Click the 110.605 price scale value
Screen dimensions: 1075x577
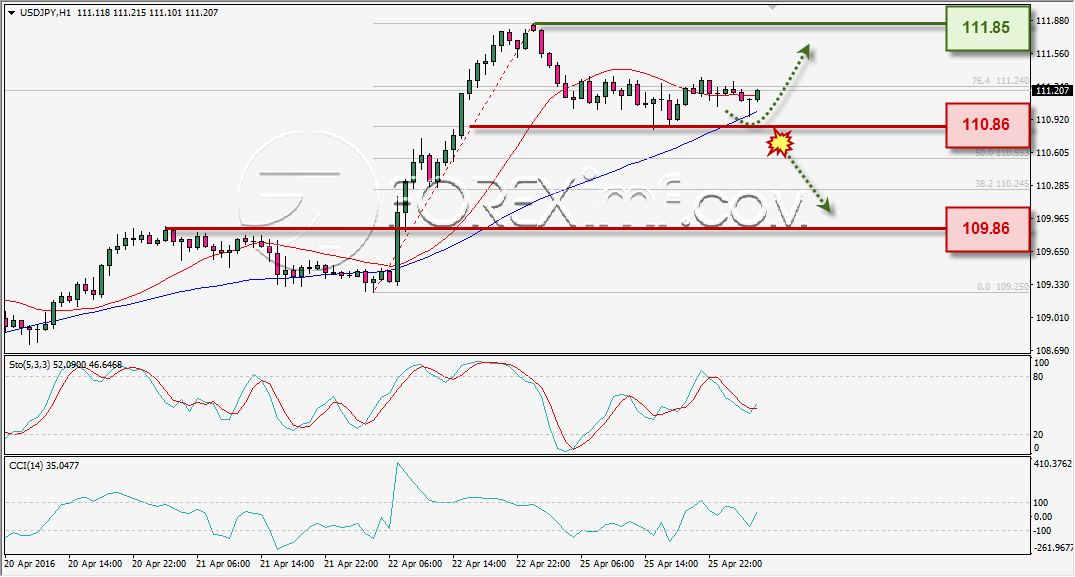pos(1052,152)
